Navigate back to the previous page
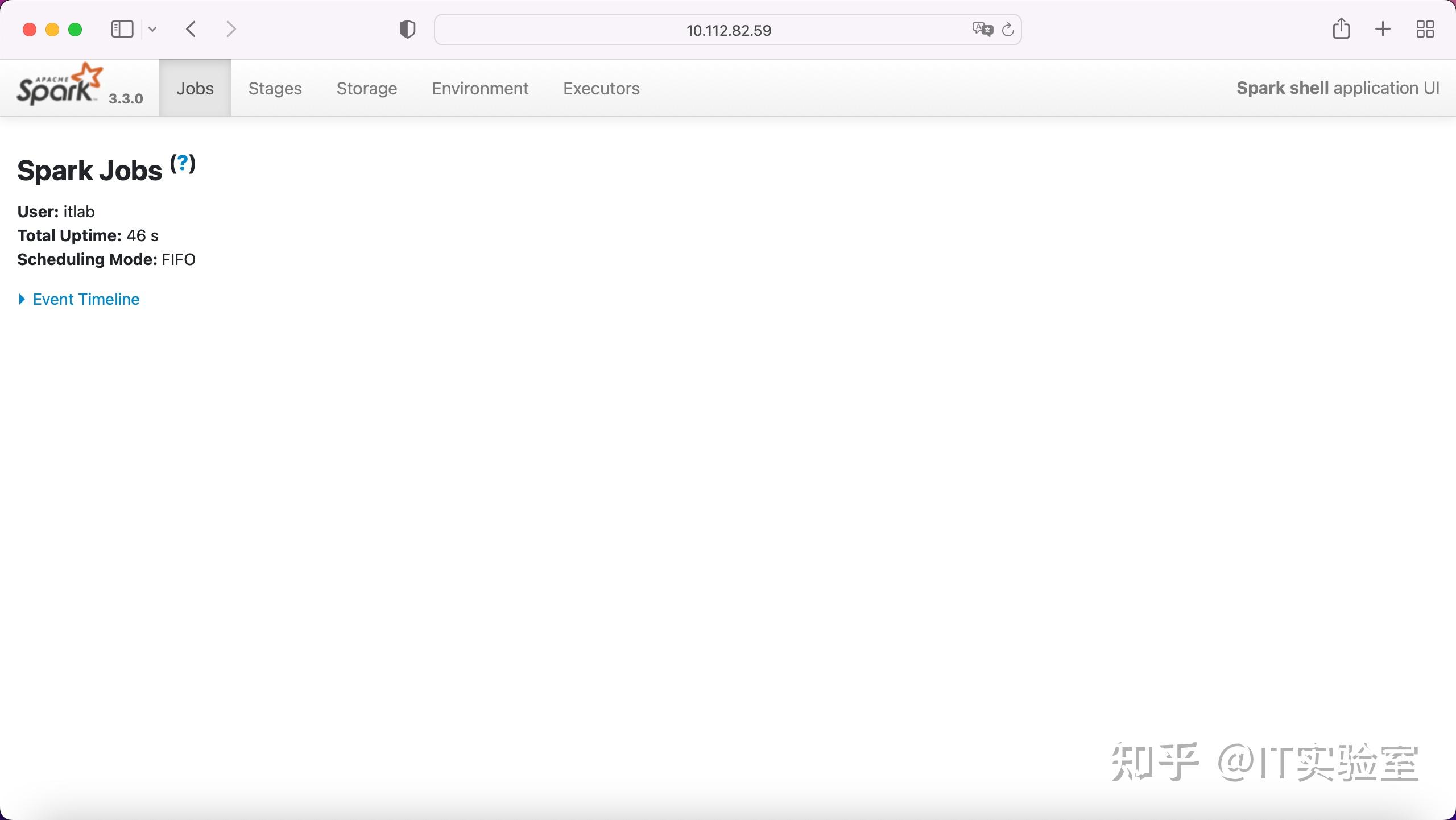This screenshot has width=1456, height=820. tap(191, 29)
